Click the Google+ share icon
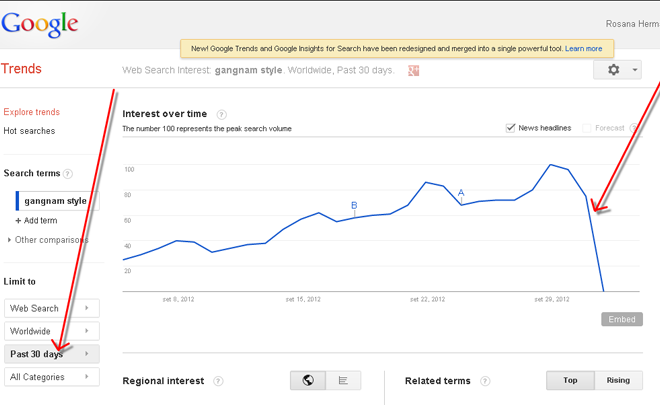The height and width of the screenshot is (405, 660). (414, 70)
